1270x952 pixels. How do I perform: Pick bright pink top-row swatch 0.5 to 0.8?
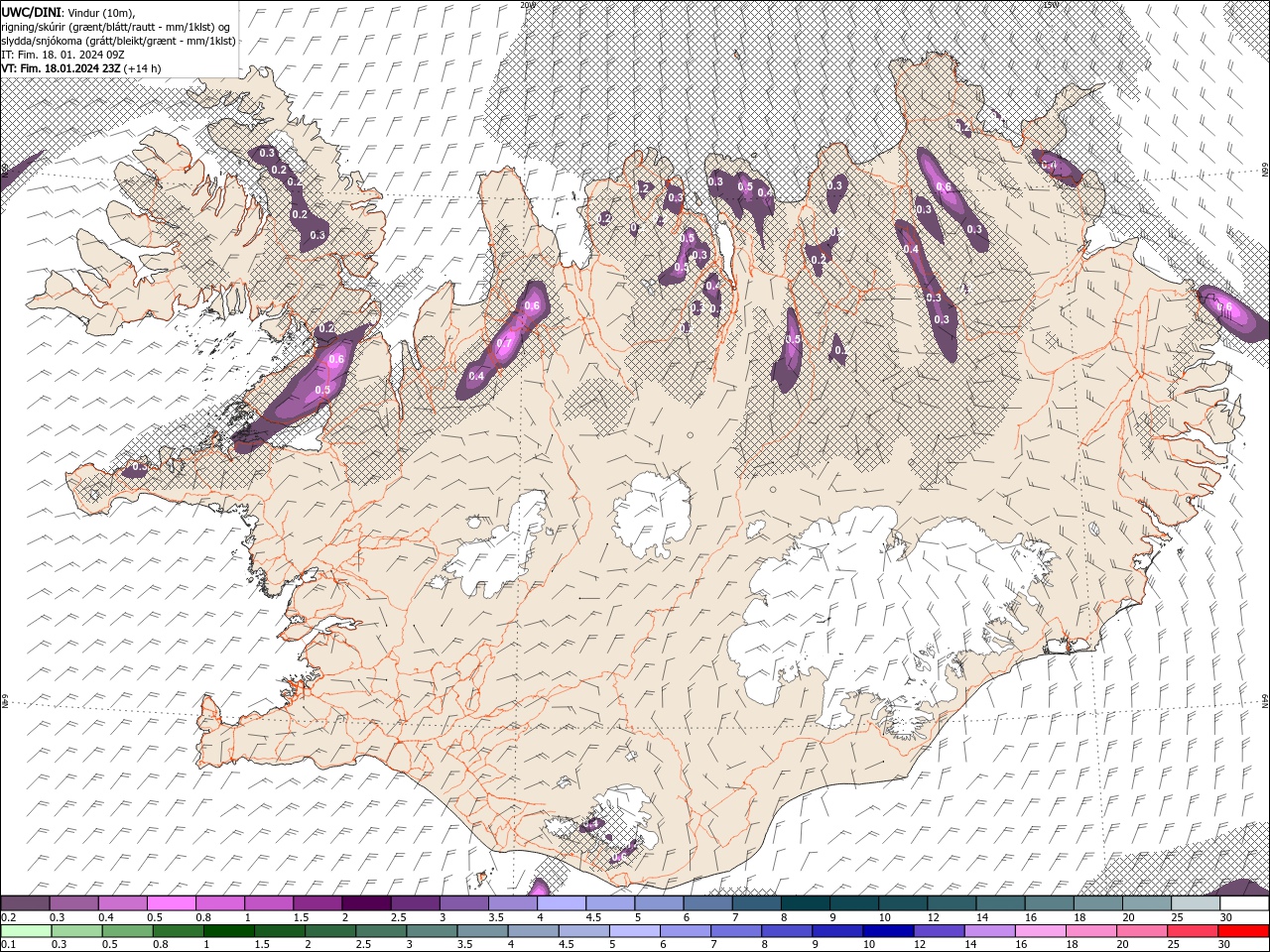click(171, 903)
